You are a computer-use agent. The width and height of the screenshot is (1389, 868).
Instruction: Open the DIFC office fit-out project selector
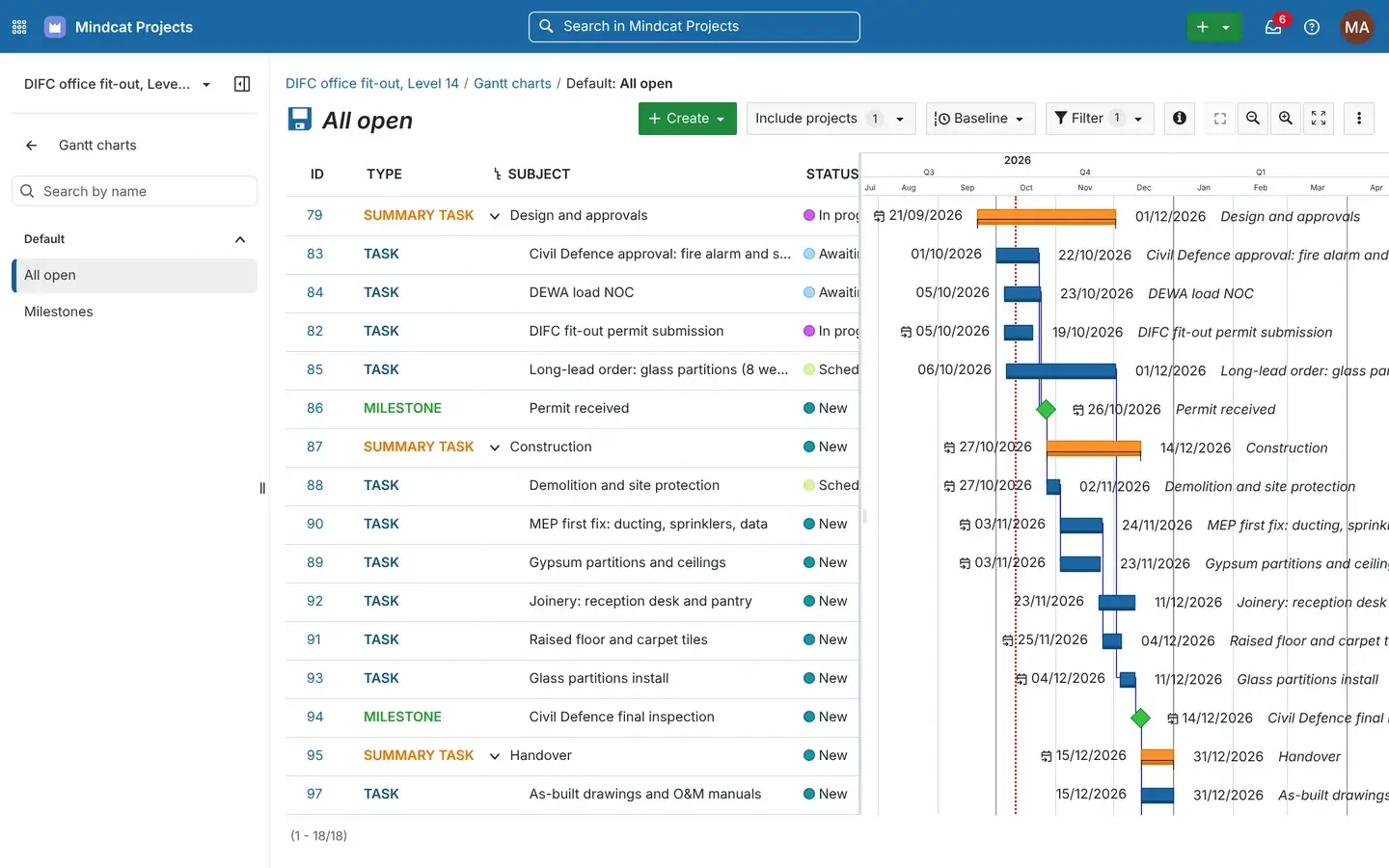pyautogui.click(x=117, y=84)
